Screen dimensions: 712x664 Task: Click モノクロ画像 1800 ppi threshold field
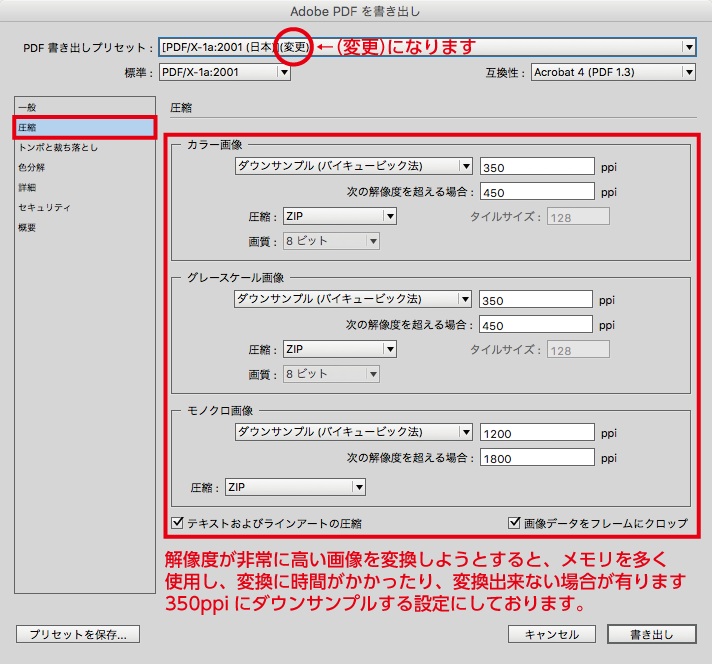coord(537,457)
